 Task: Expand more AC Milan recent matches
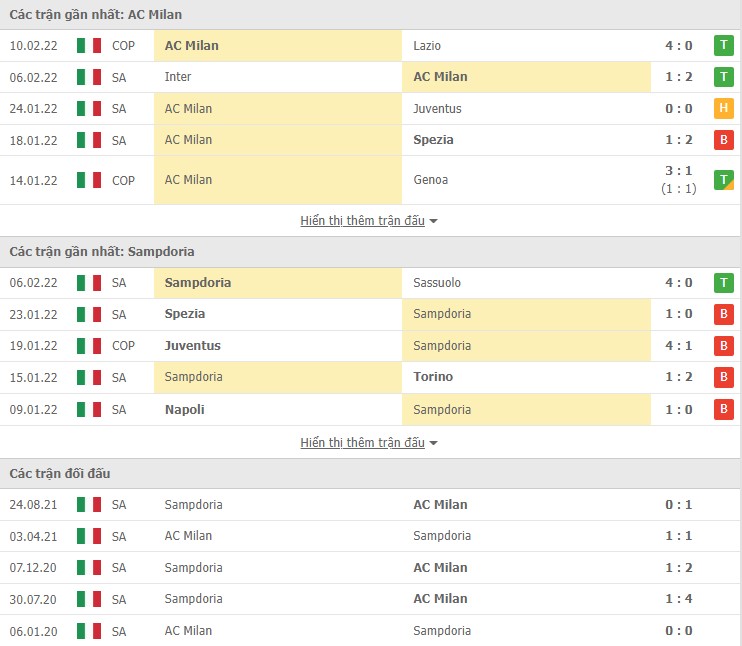pyautogui.click(x=369, y=221)
